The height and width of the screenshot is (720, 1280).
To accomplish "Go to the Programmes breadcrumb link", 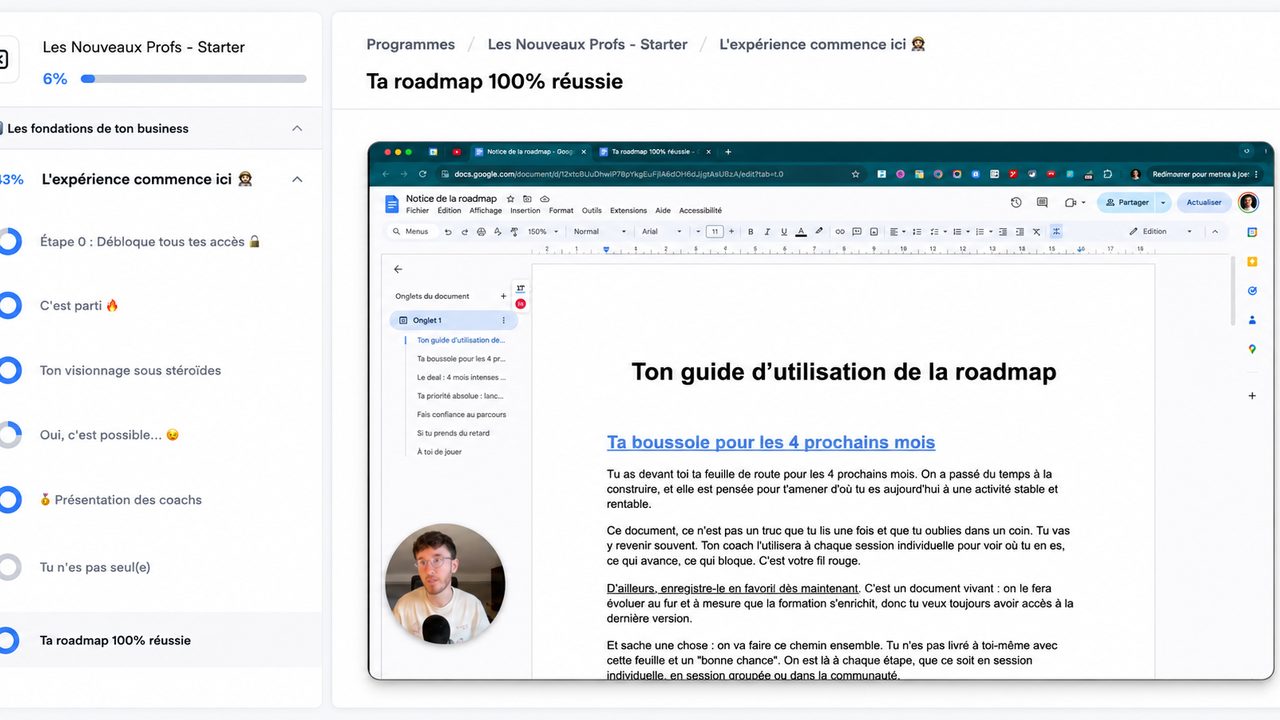I will [x=411, y=44].
